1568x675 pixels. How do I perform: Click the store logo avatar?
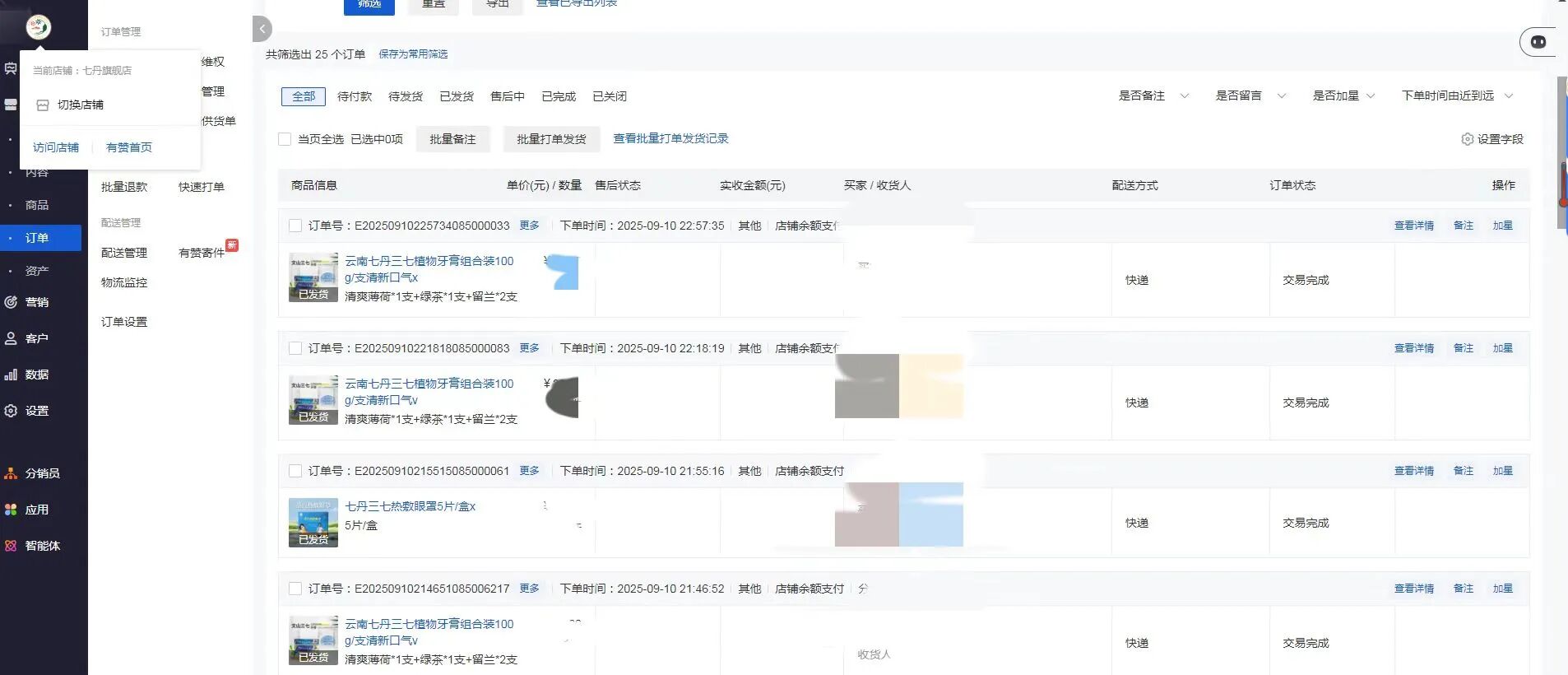point(38,27)
